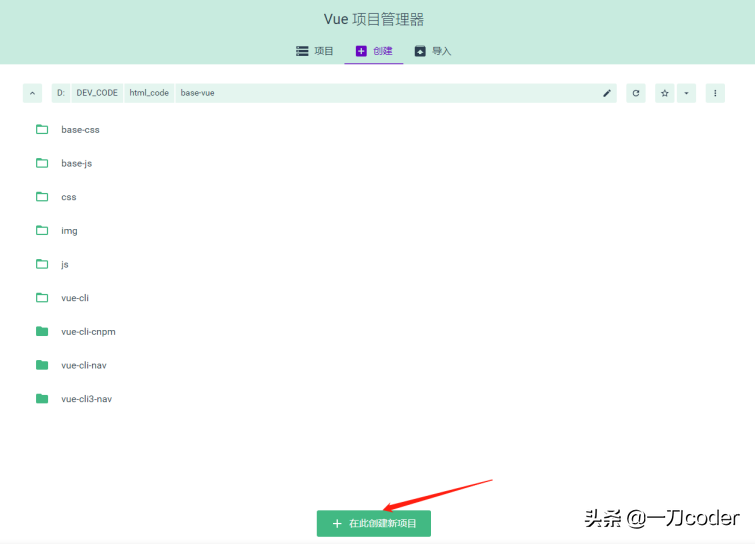The image size is (755, 544).
Task: Click the vue-cli-nav filled folder icon
Action: [42, 365]
